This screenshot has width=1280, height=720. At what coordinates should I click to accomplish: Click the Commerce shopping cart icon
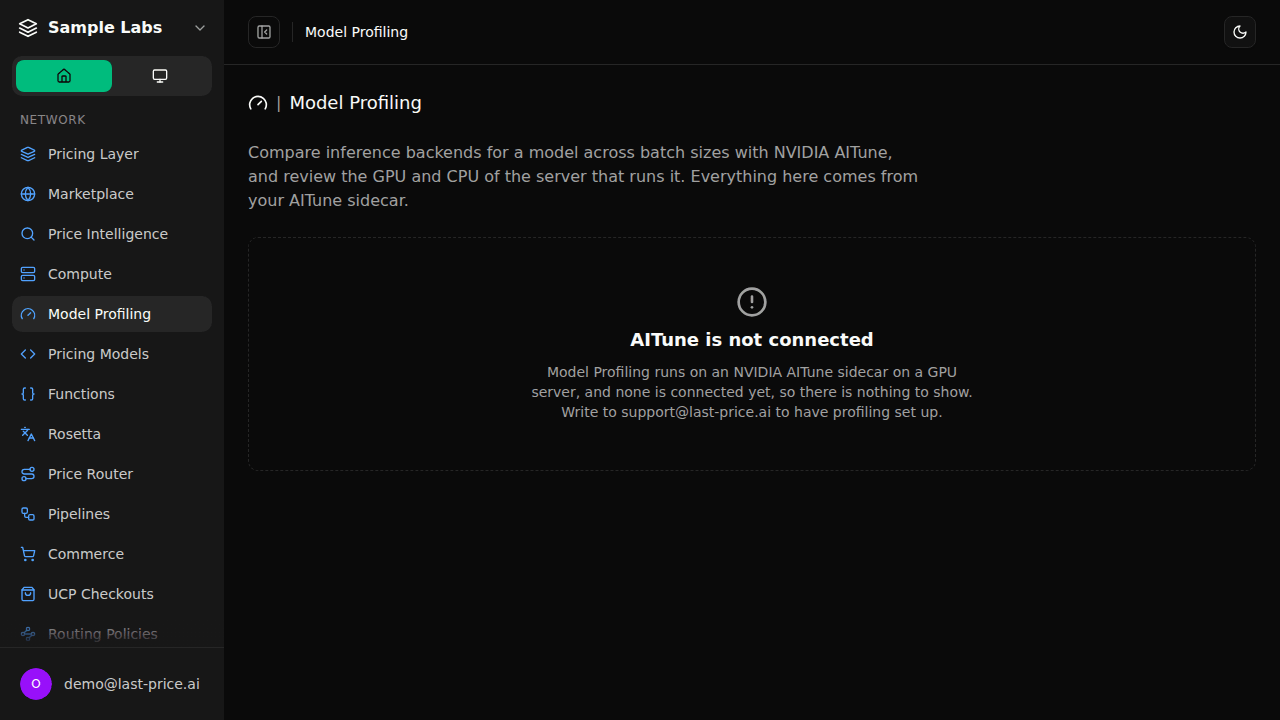(28, 554)
